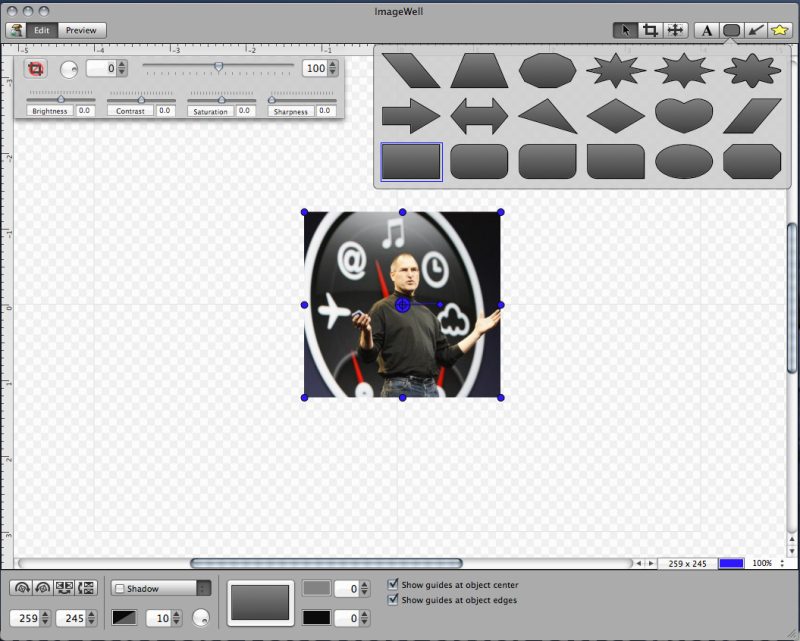Viewport: 800px width, 641px height.
Task: Flip image horizontally button
Action: 64,588
